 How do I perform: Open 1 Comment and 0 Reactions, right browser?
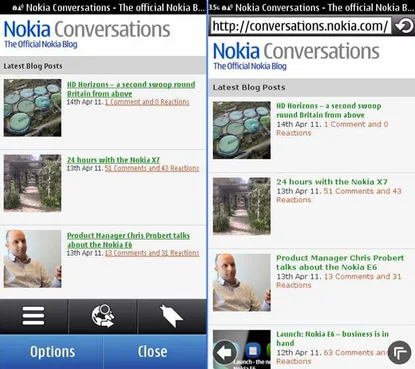(x=332, y=128)
